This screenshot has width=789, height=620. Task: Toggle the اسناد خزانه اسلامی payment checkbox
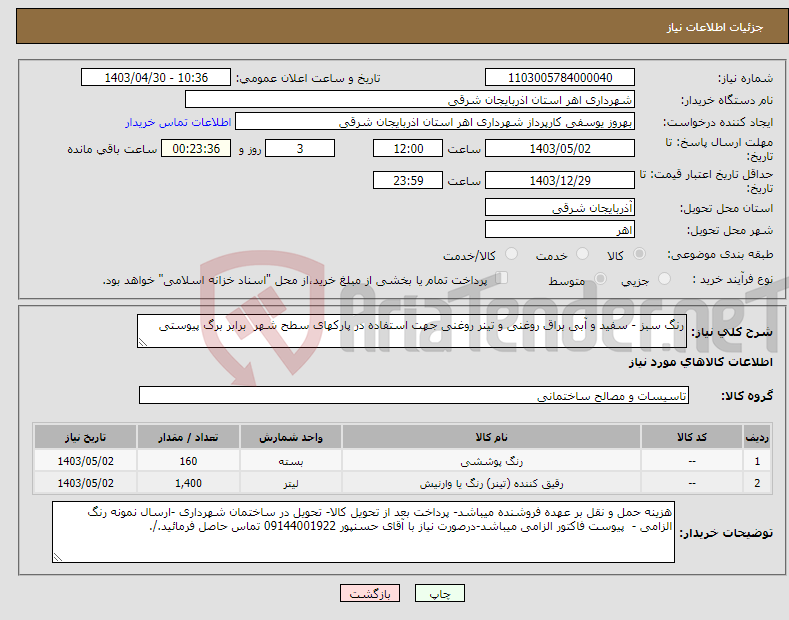click(x=501, y=278)
